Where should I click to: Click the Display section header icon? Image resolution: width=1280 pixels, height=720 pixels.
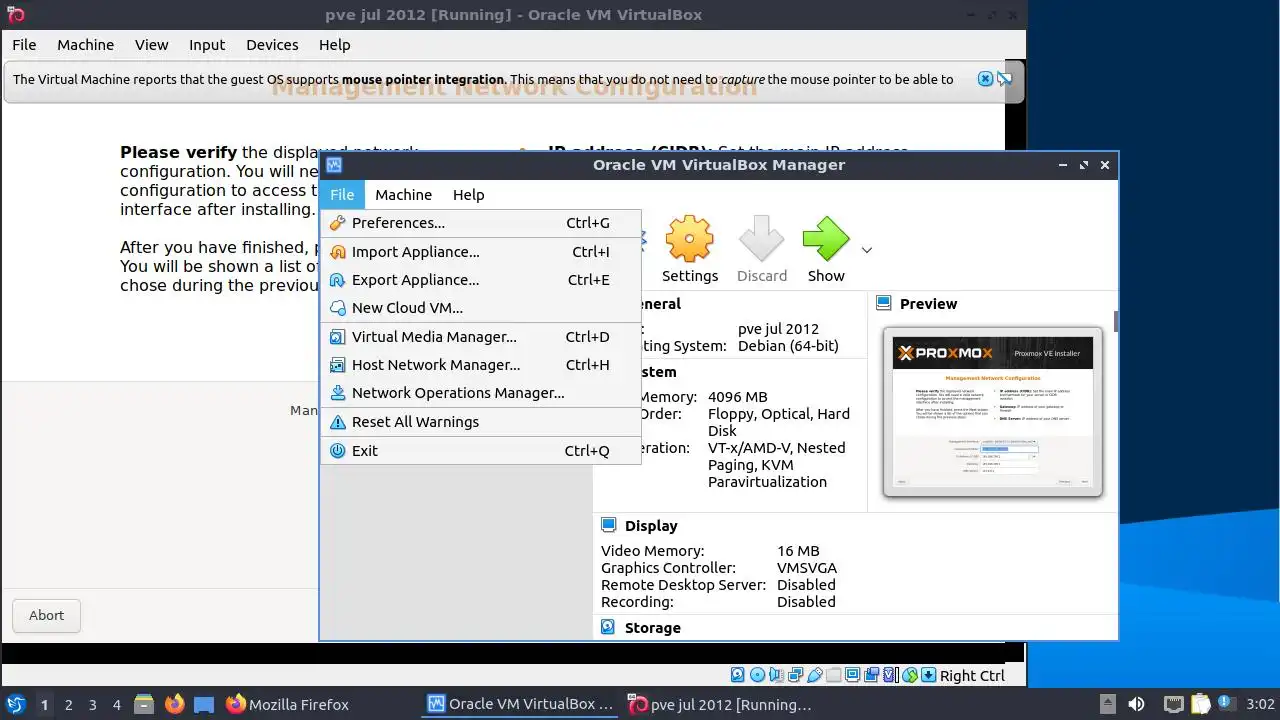[608, 525]
